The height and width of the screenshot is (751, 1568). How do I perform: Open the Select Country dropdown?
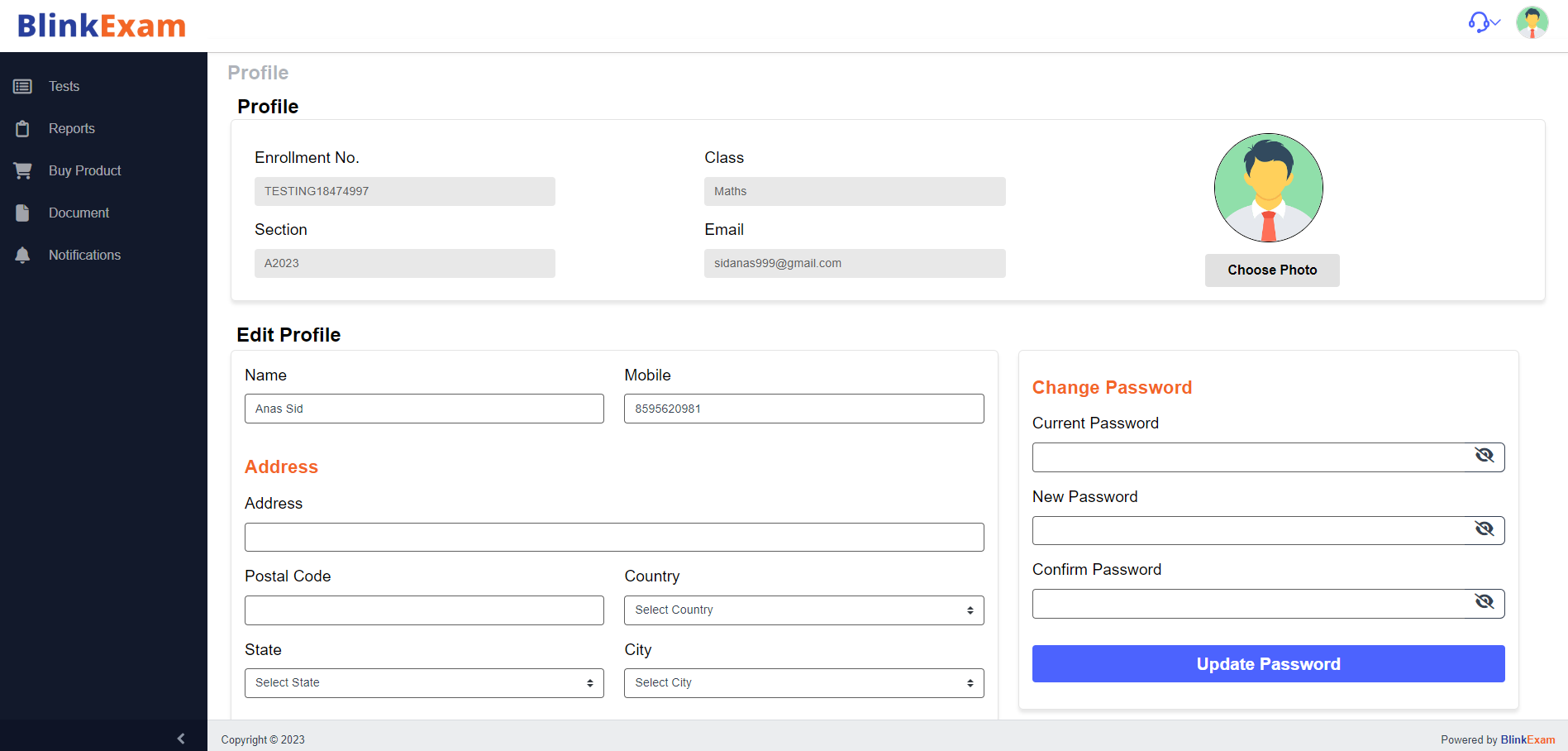(803, 610)
